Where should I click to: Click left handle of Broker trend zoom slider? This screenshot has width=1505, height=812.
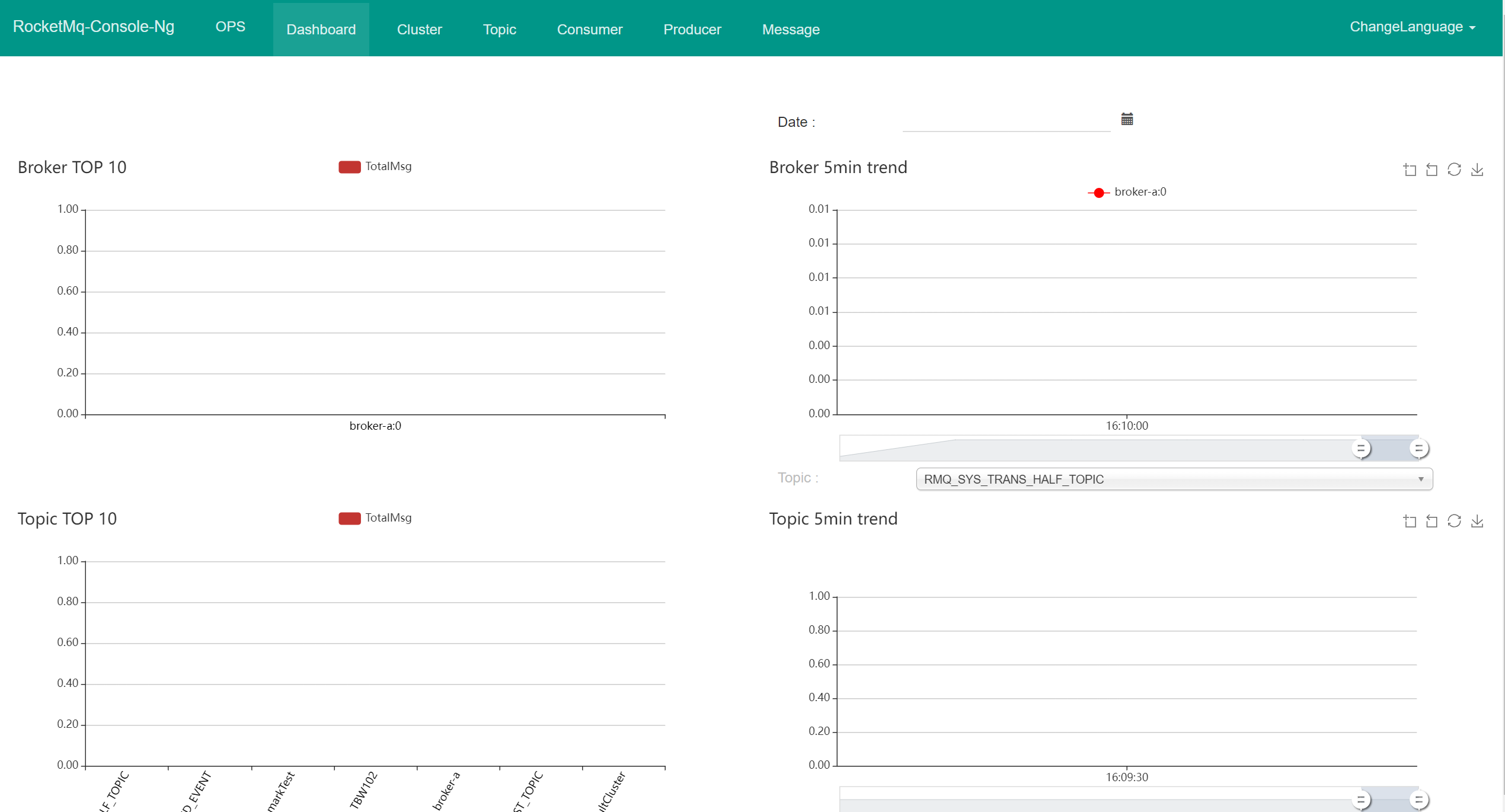tap(1361, 449)
